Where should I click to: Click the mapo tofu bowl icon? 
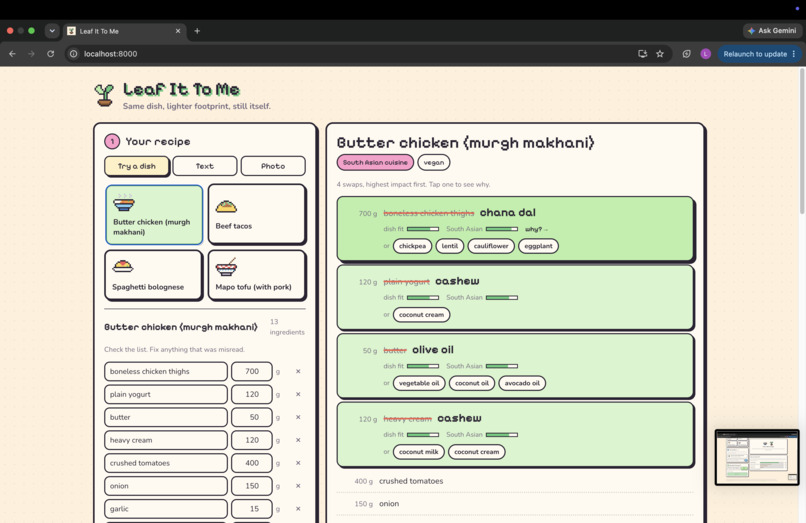click(226, 267)
